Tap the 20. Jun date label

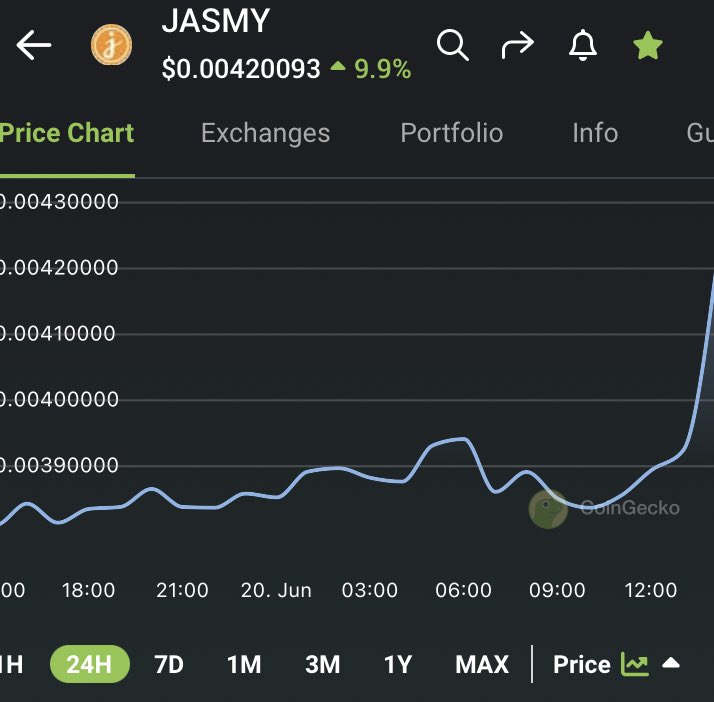click(x=276, y=590)
